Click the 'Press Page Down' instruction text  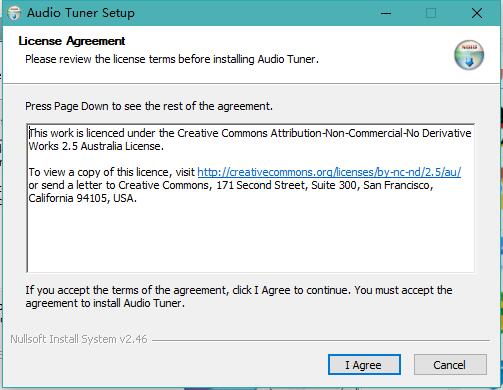pos(149,106)
